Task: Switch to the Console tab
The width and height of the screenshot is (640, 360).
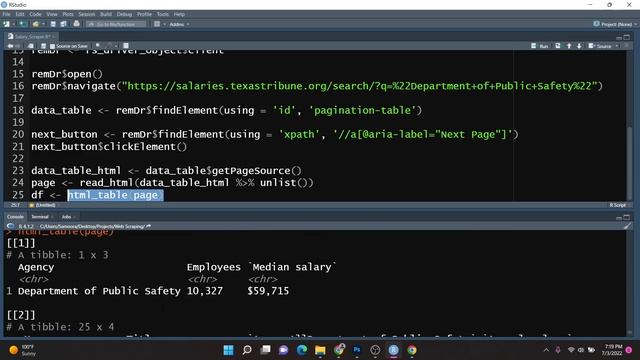Action: click(15, 217)
